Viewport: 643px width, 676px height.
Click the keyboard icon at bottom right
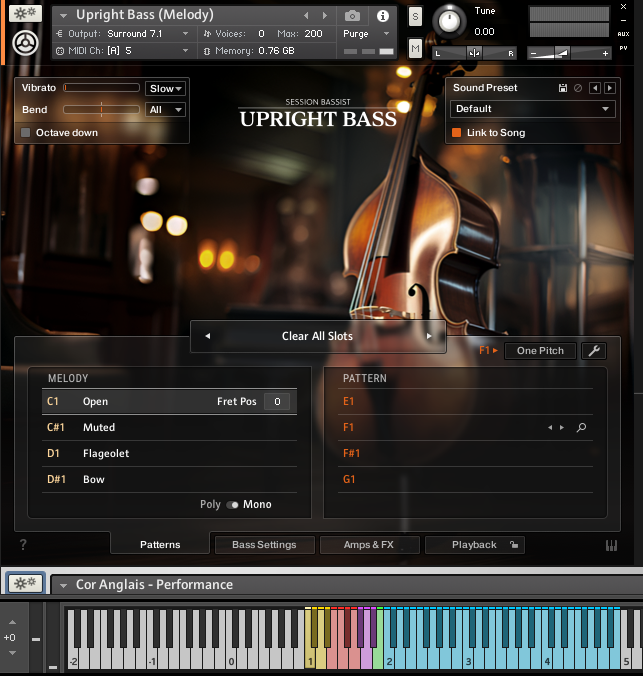(x=611, y=546)
